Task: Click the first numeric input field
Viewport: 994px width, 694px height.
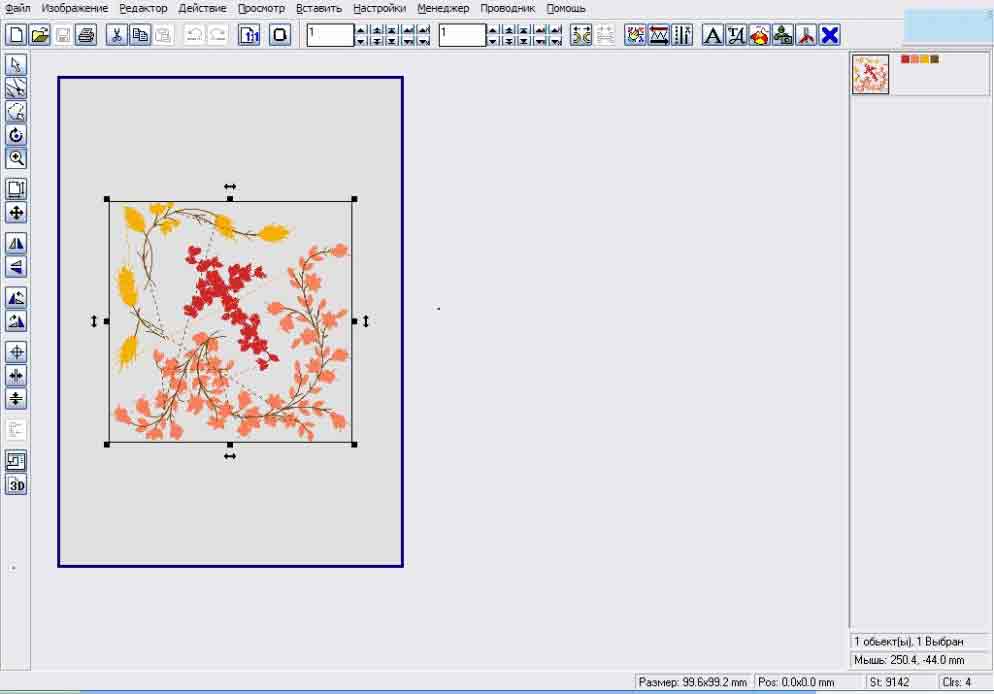Action: (330, 36)
